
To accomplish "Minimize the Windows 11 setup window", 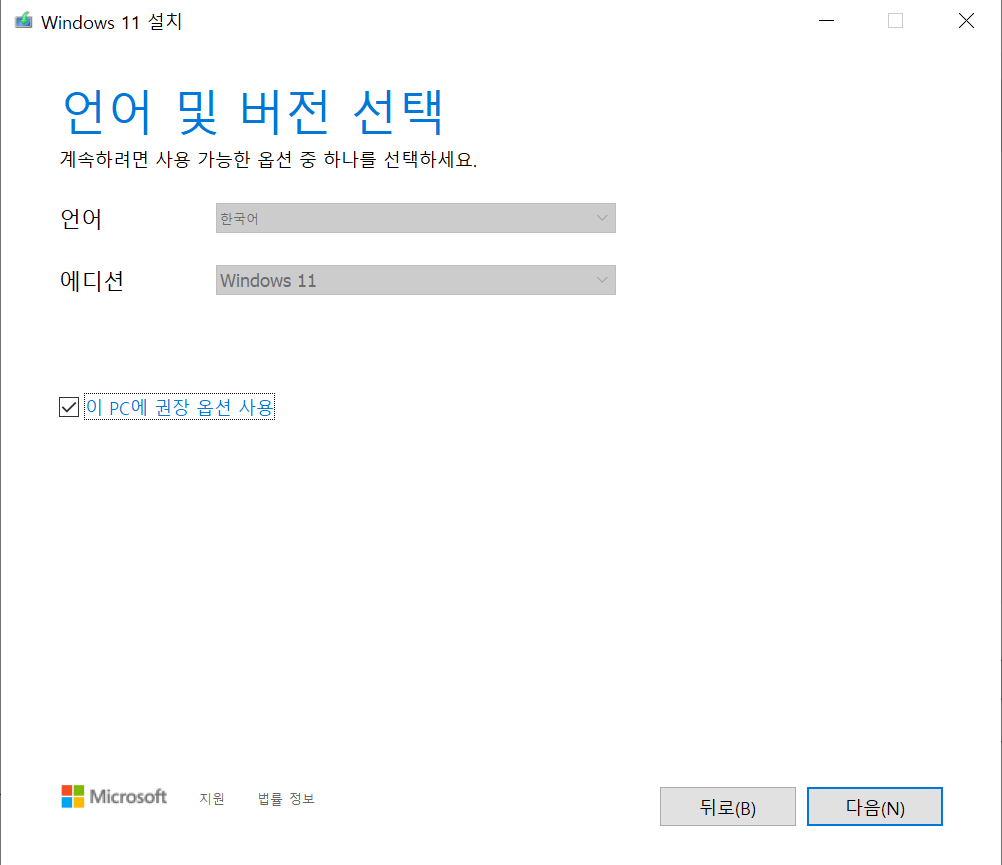I will (x=826, y=21).
